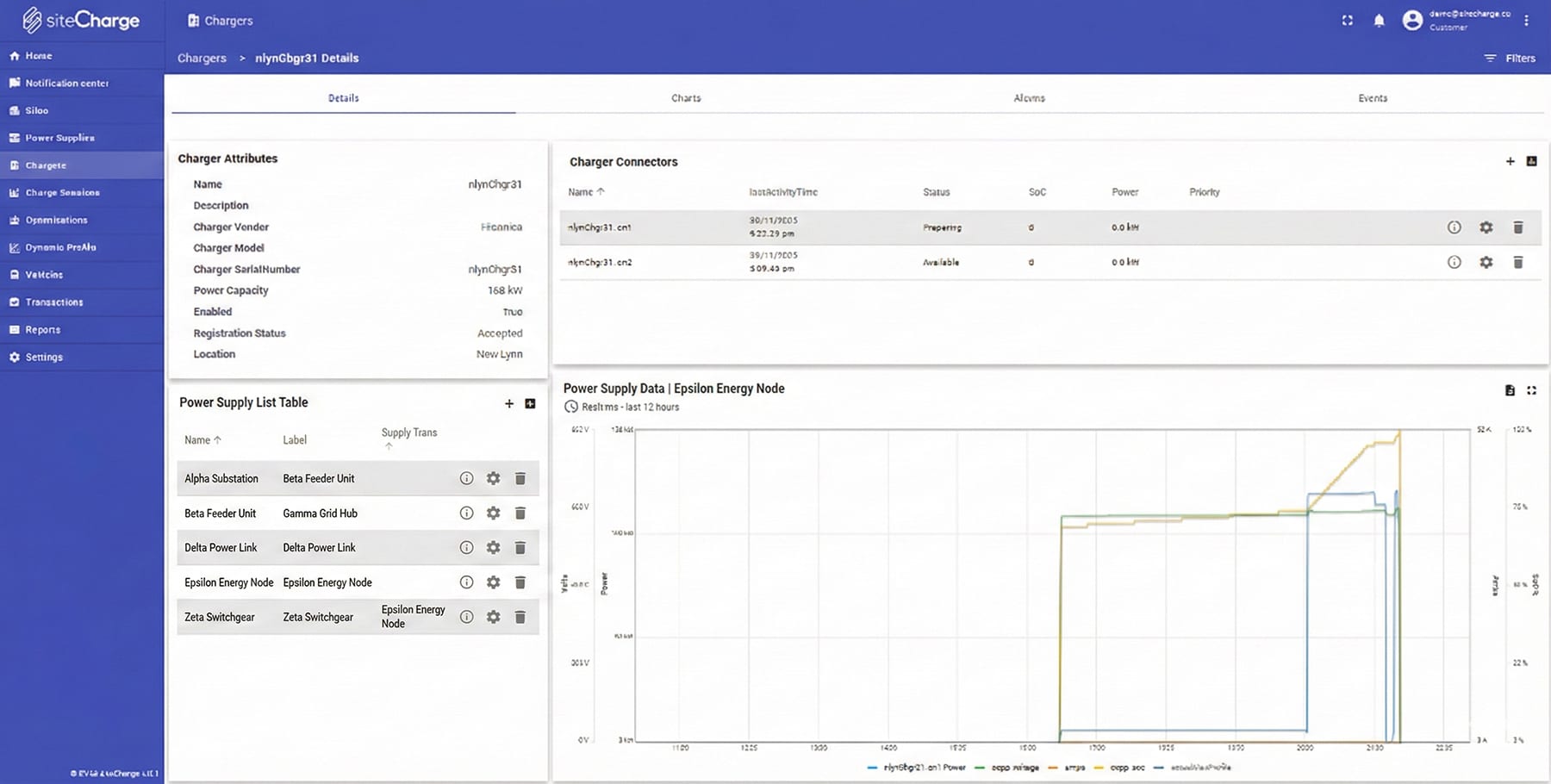Add new power supply with plus icon

[x=508, y=403]
